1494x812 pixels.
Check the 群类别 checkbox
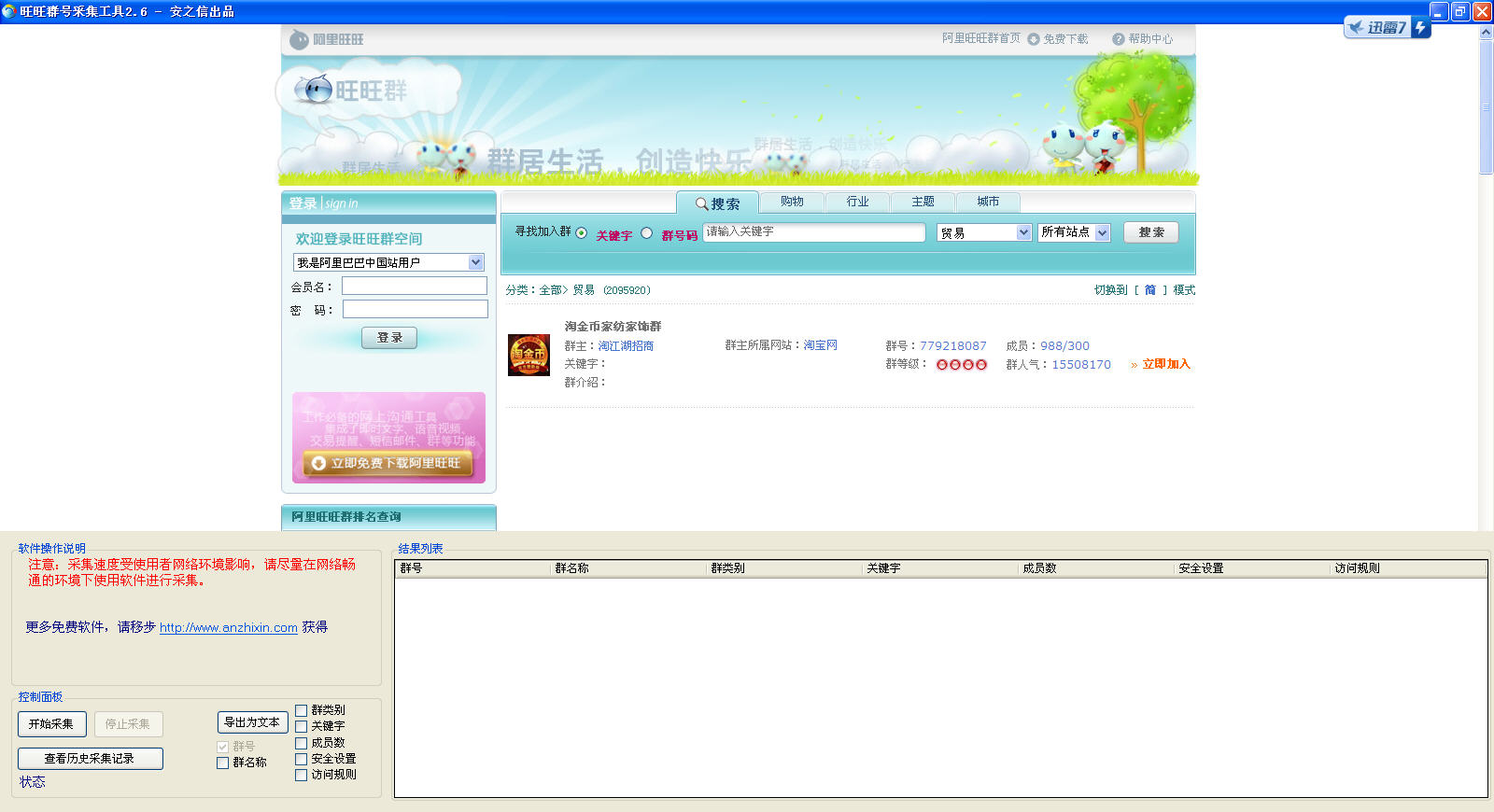click(301, 710)
